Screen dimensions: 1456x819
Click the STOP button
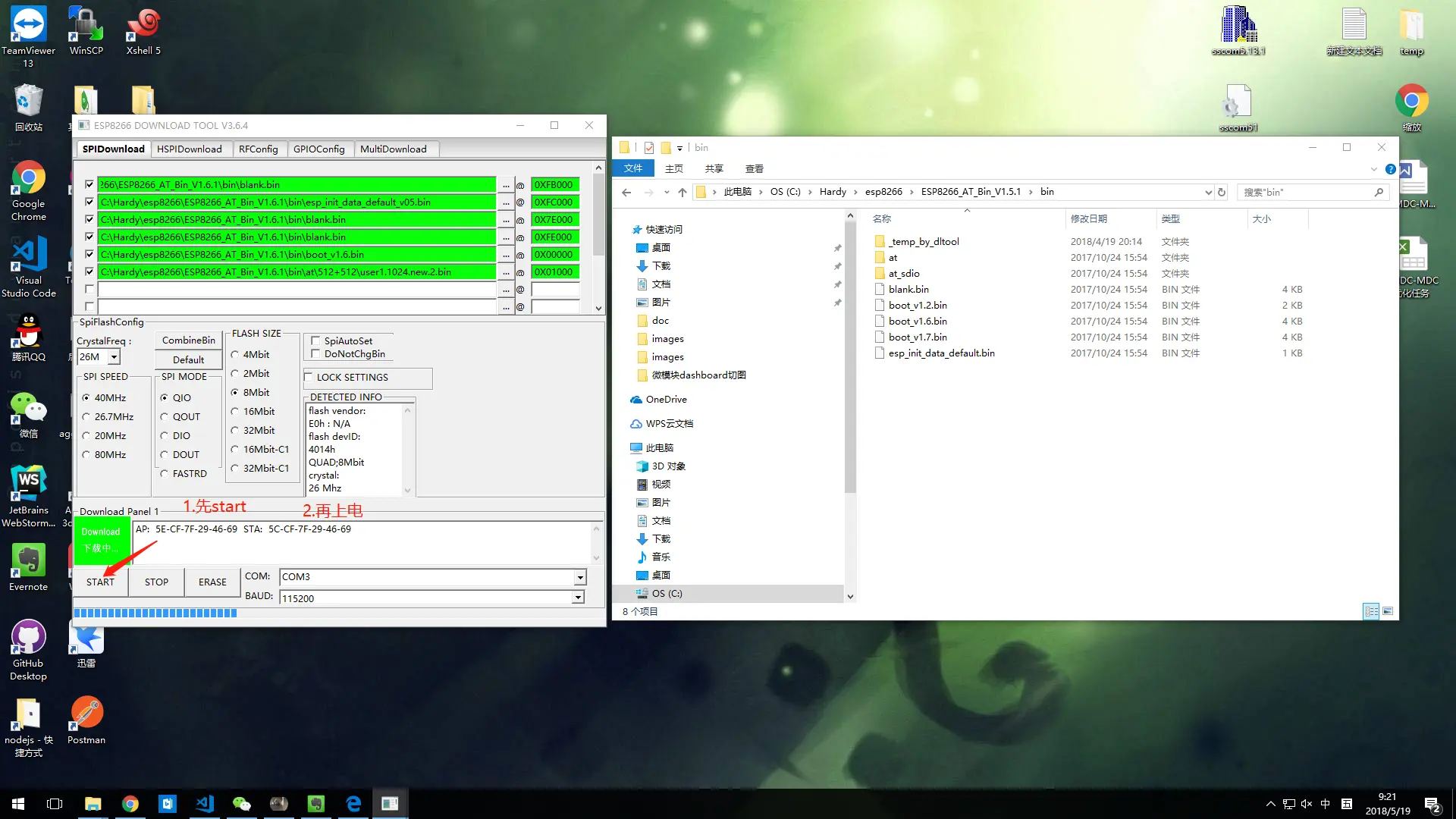pyautogui.click(x=156, y=582)
